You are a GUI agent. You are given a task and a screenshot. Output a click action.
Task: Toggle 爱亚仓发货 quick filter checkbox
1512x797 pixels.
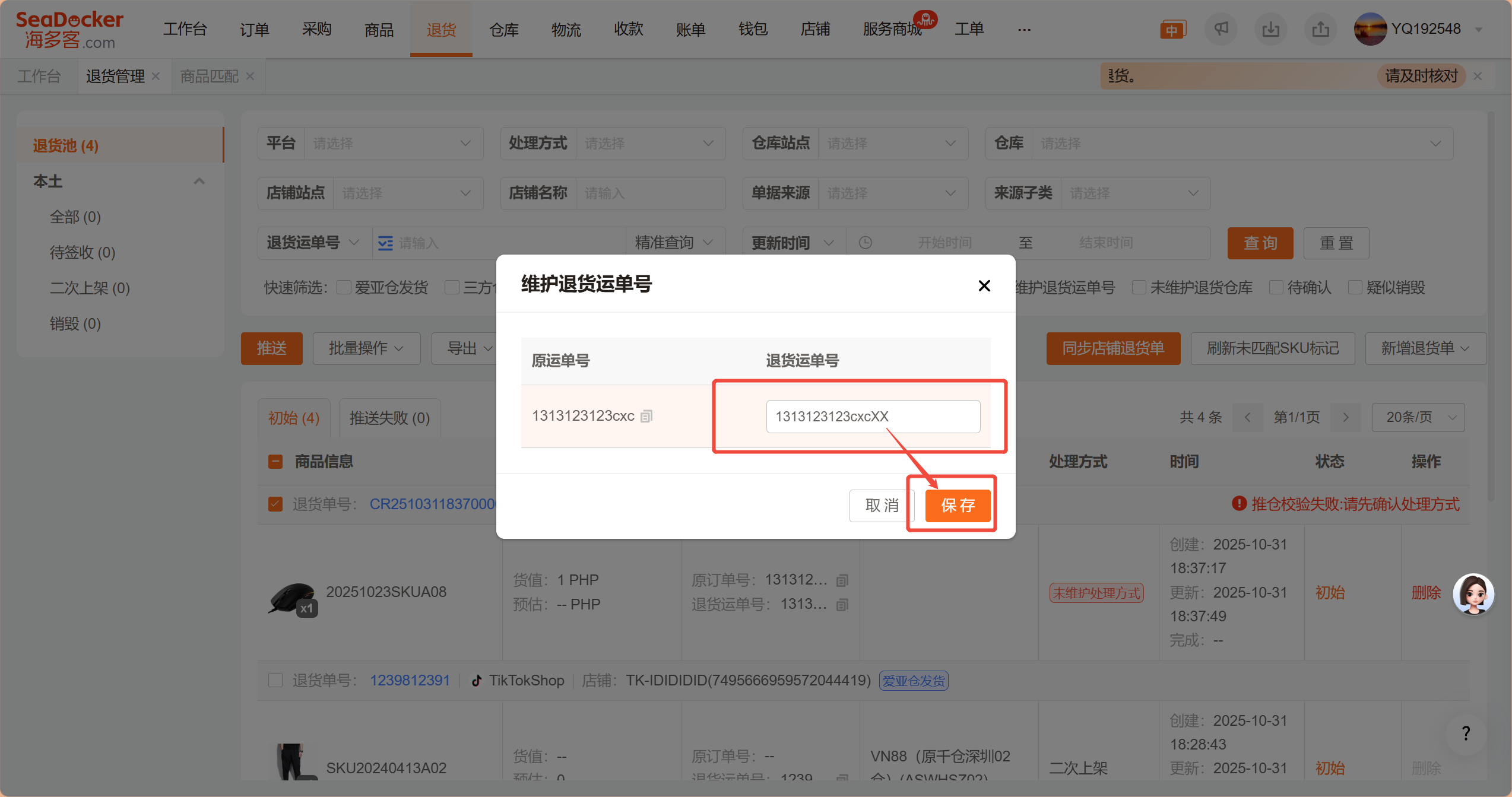(344, 288)
